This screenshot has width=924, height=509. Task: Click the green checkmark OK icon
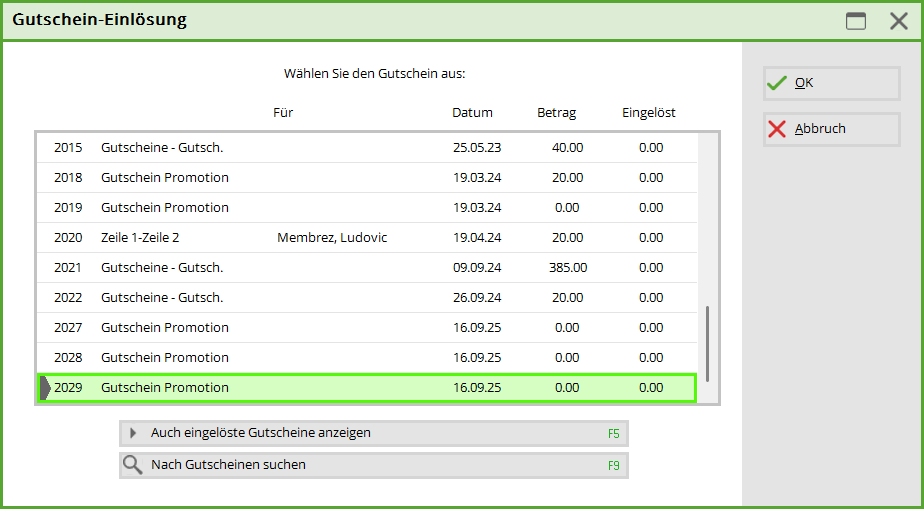(777, 84)
